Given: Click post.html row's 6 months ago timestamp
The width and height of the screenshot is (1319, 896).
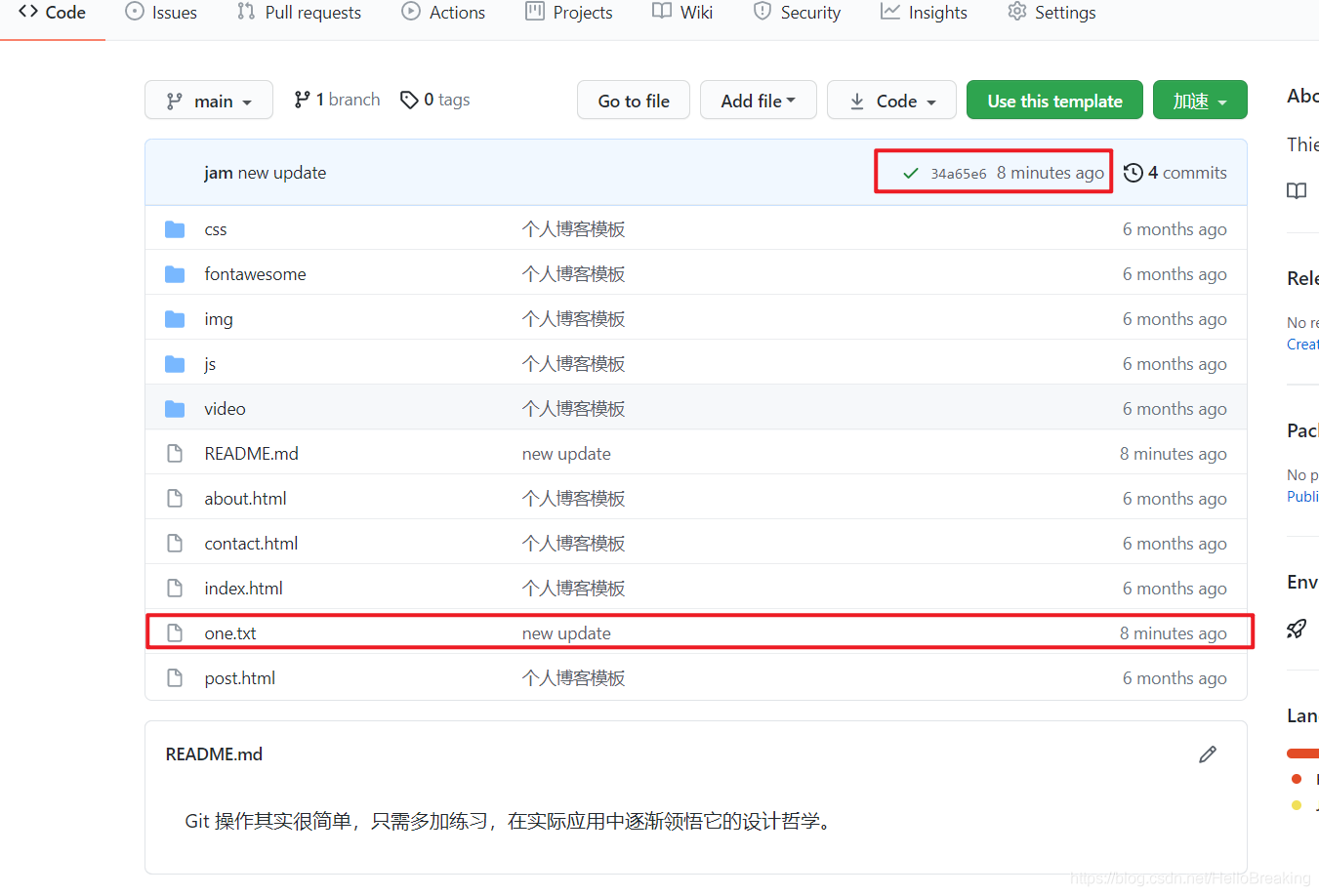Looking at the screenshot, I should tap(1175, 678).
